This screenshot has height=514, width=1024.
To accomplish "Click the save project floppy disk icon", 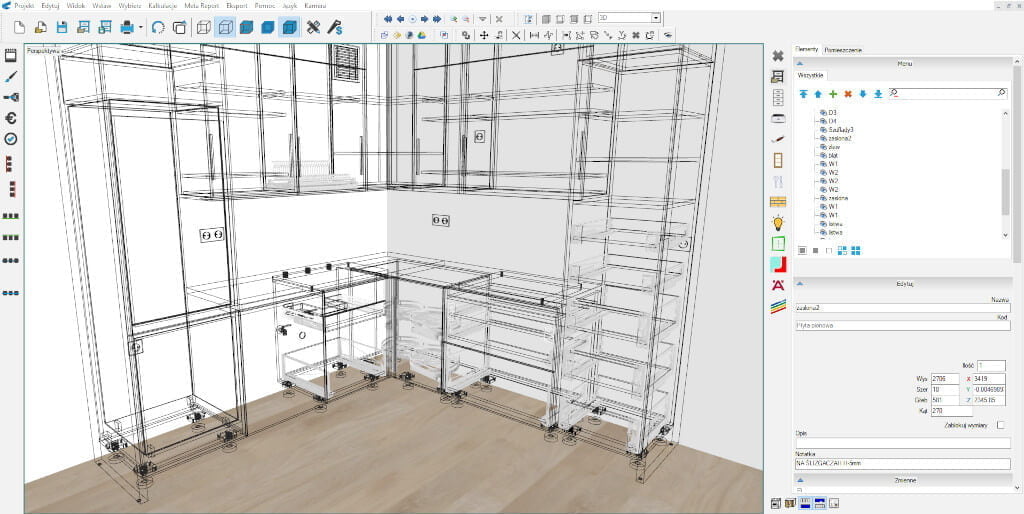I will tap(62, 27).
